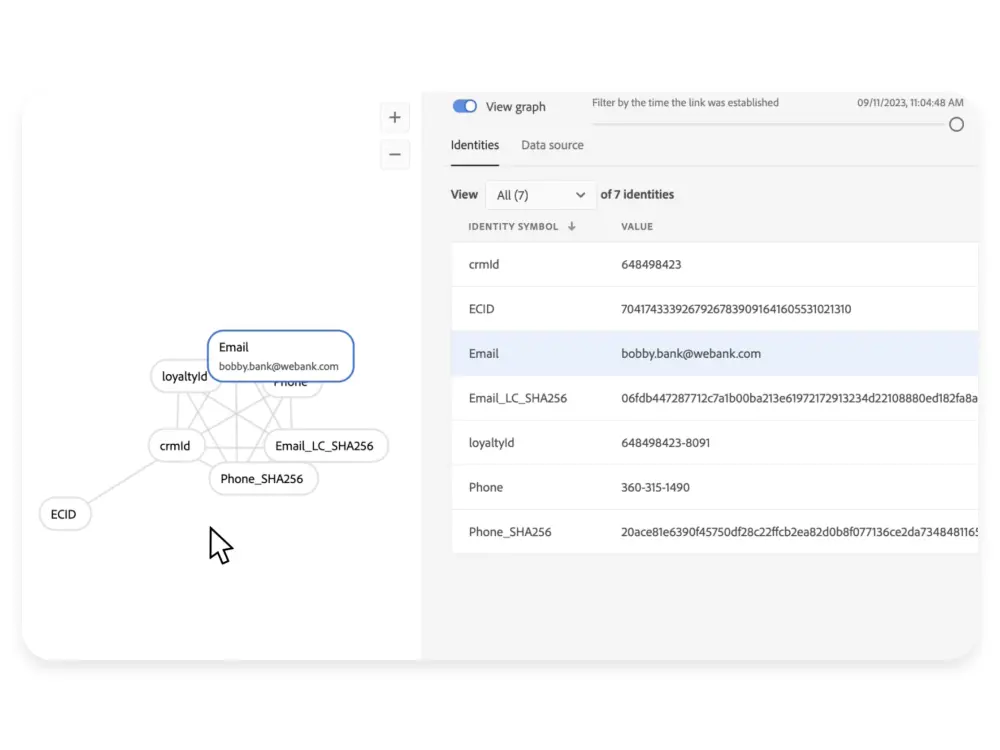The image size is (1000, 750).
Task: Select the highlighted Email graph node
Action: [x=279, y=356]
